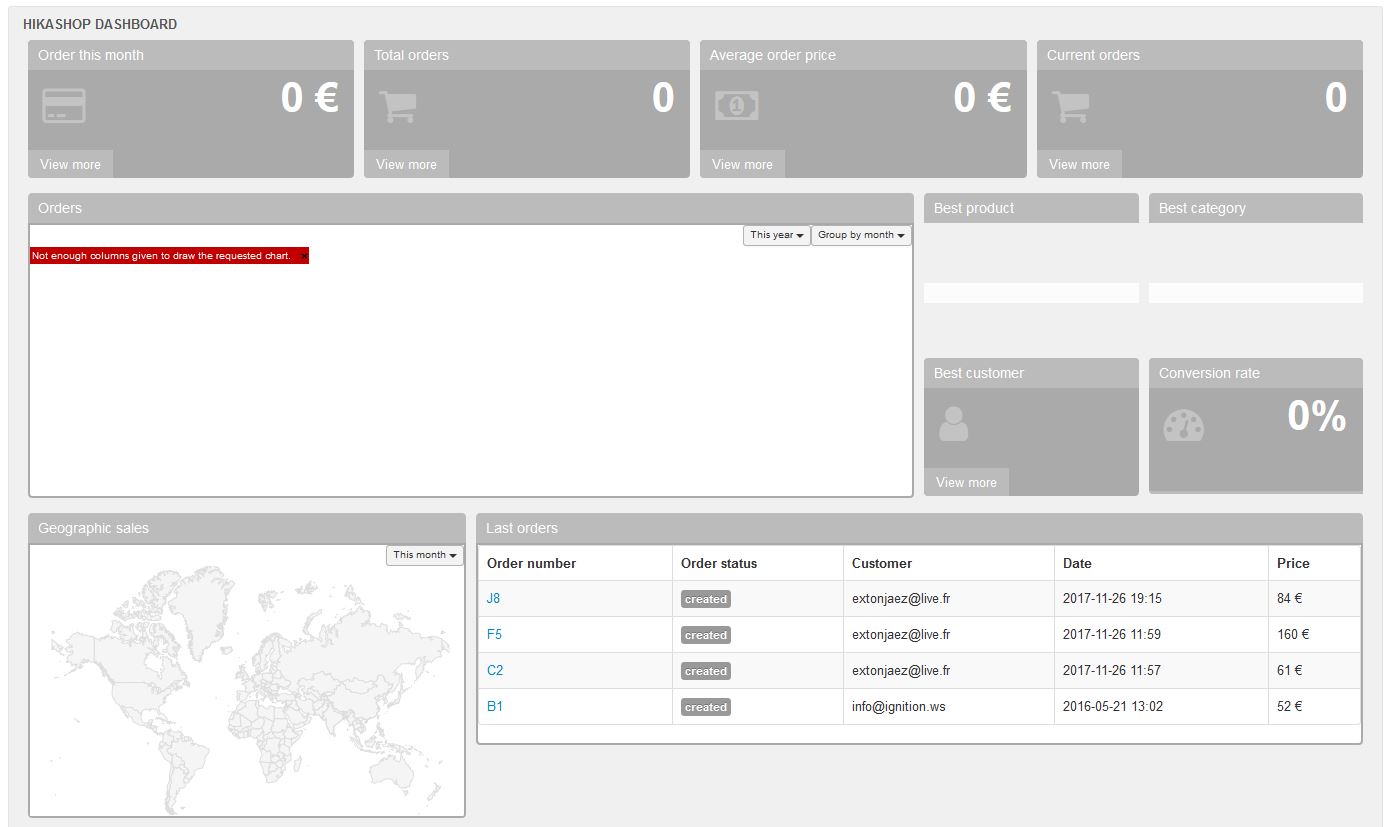This screenshot has height=827, width=1385.
Task: Click the Last orders panel header
Action: click(x=919, y=528)
